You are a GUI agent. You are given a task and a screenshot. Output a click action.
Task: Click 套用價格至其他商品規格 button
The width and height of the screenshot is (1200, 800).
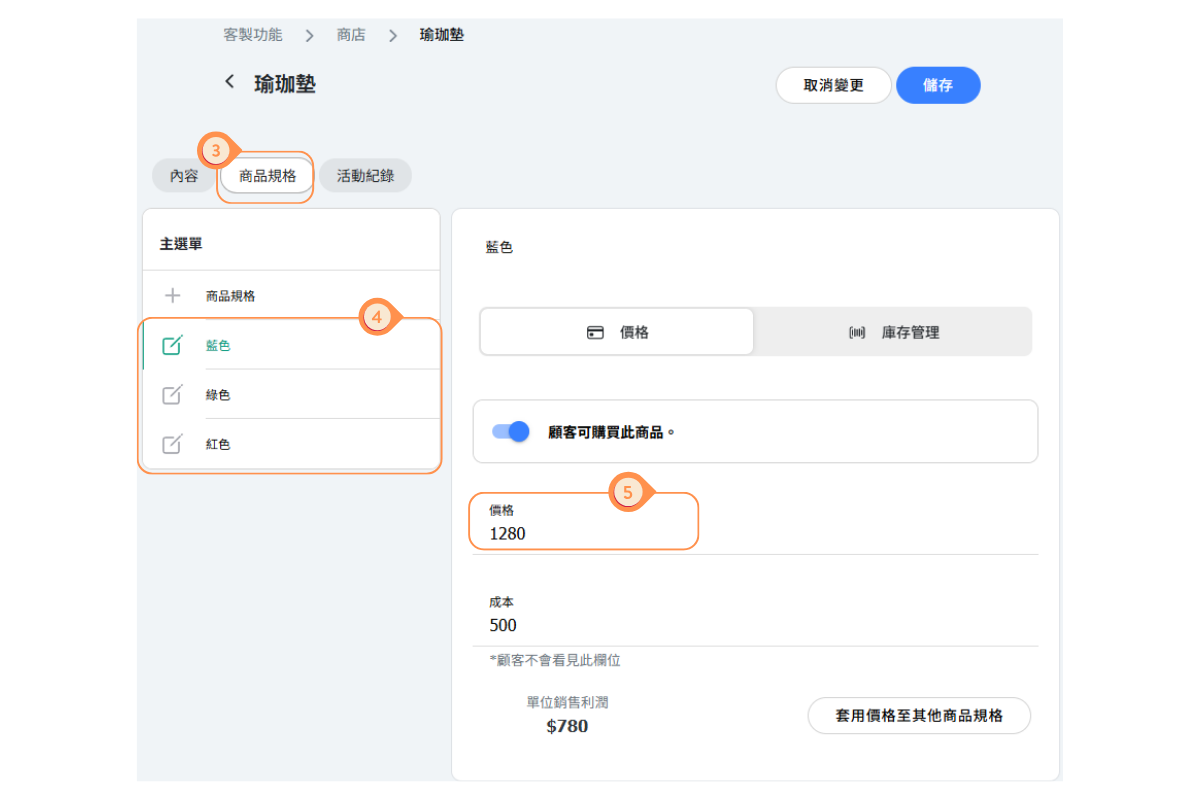click(x=918, y=716)
